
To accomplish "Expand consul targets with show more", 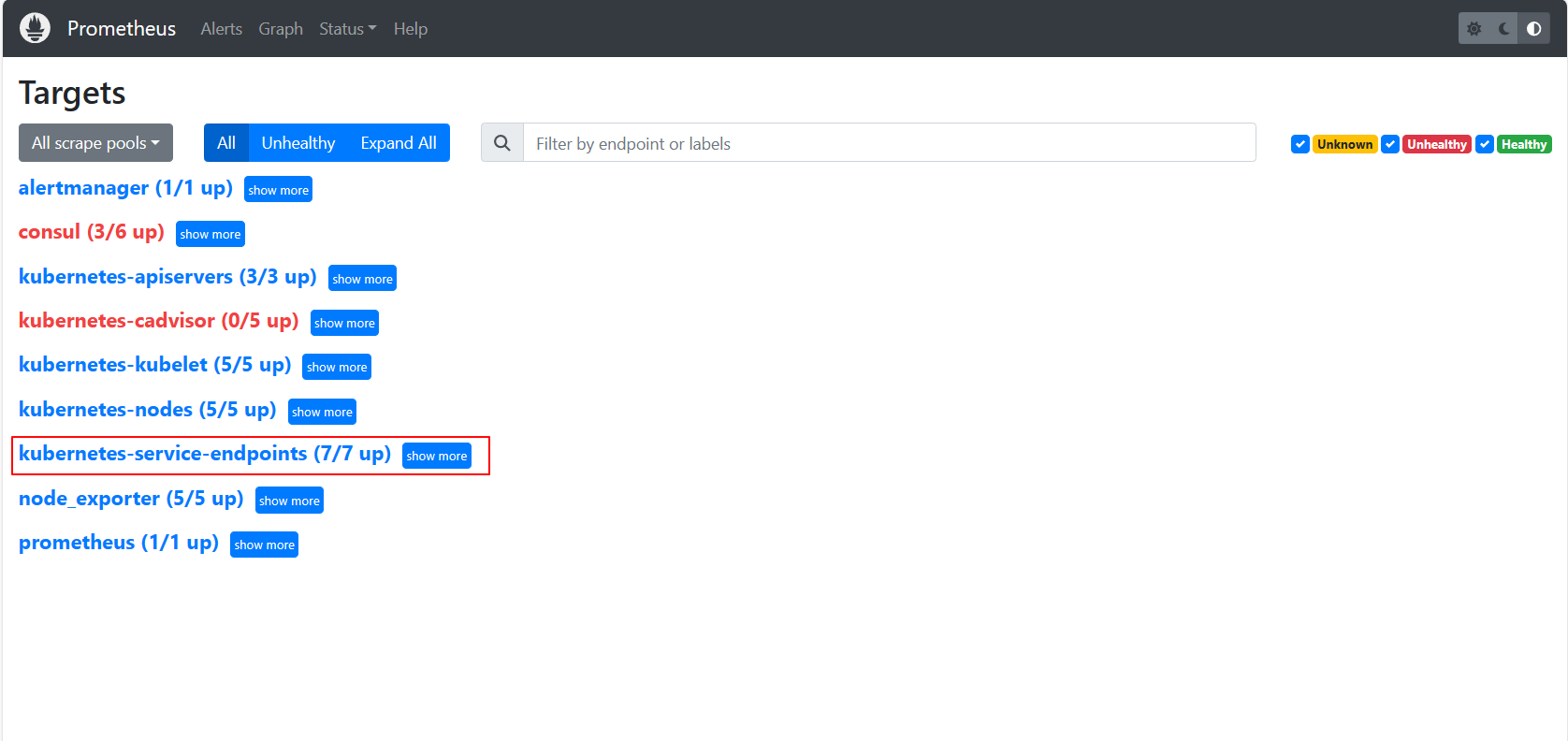I will click(211, 234).
